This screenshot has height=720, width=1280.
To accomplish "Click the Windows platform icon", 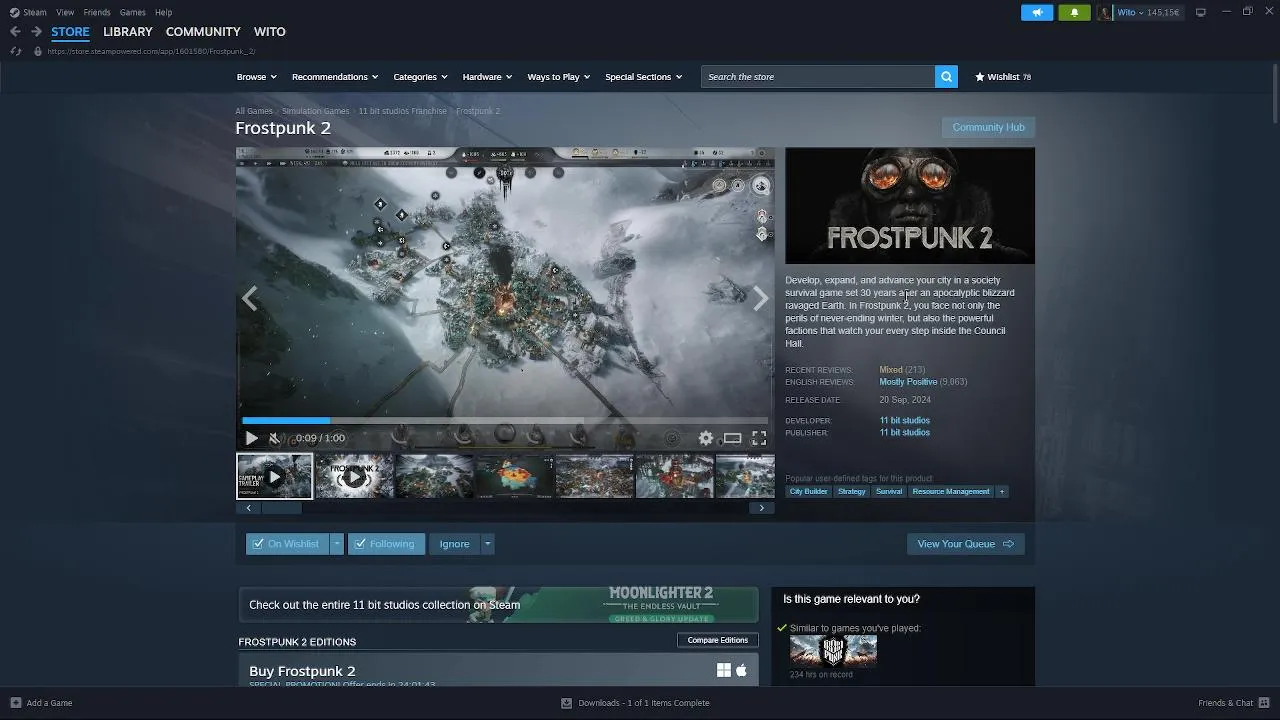I will [x=724, y=670].
